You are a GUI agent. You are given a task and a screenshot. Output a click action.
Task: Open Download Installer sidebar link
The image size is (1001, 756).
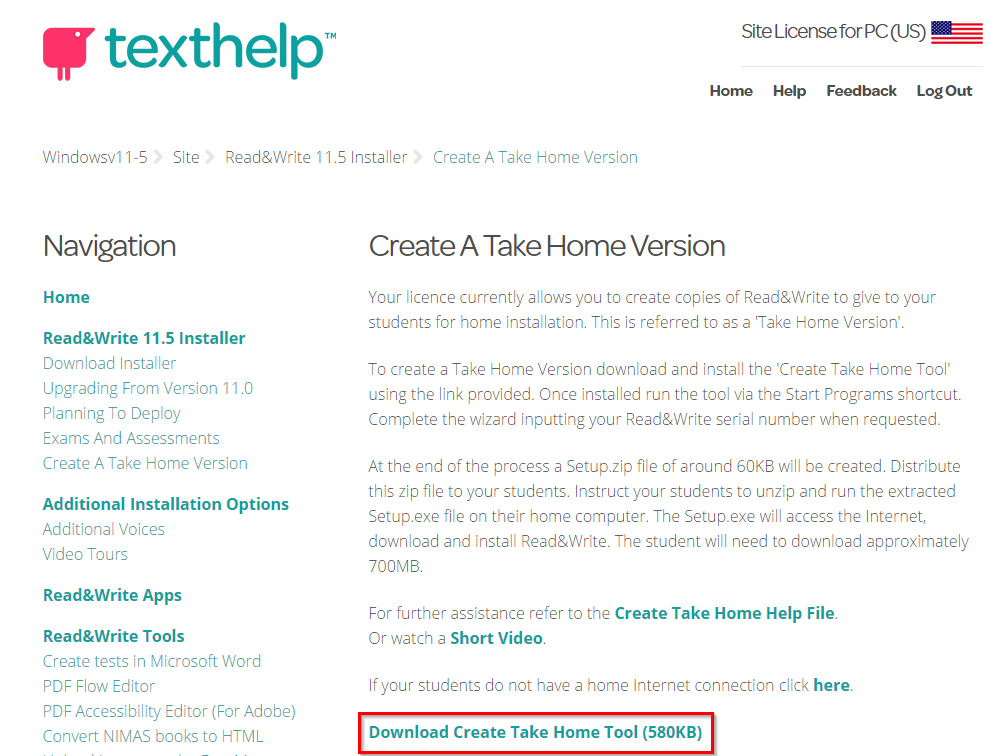pyautogui.click(x=109, y=363)
